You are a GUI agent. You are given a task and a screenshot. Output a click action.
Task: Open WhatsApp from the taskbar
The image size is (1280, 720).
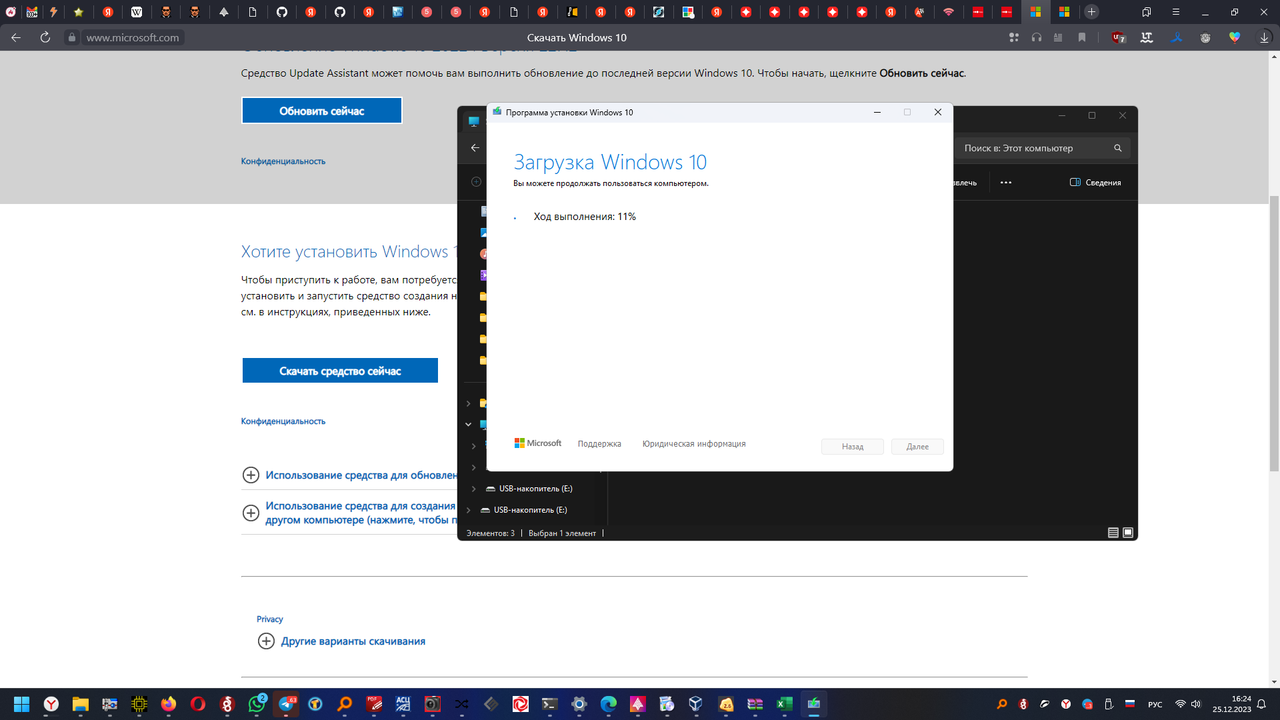(x=257, y=704)
